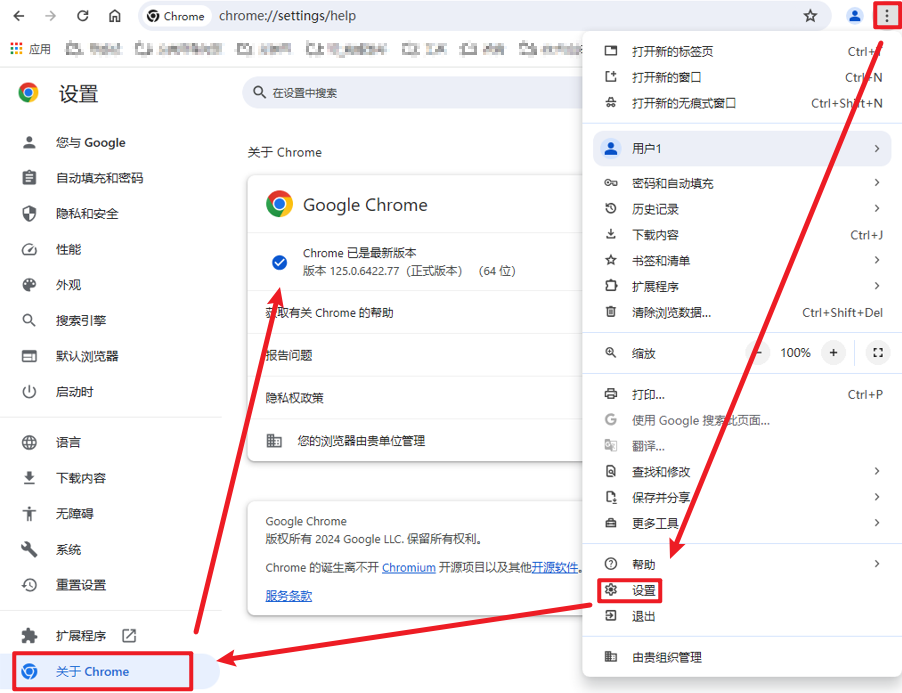Open the Chromium link
This screenshot has width=902, height=693.
pos(410,567)
